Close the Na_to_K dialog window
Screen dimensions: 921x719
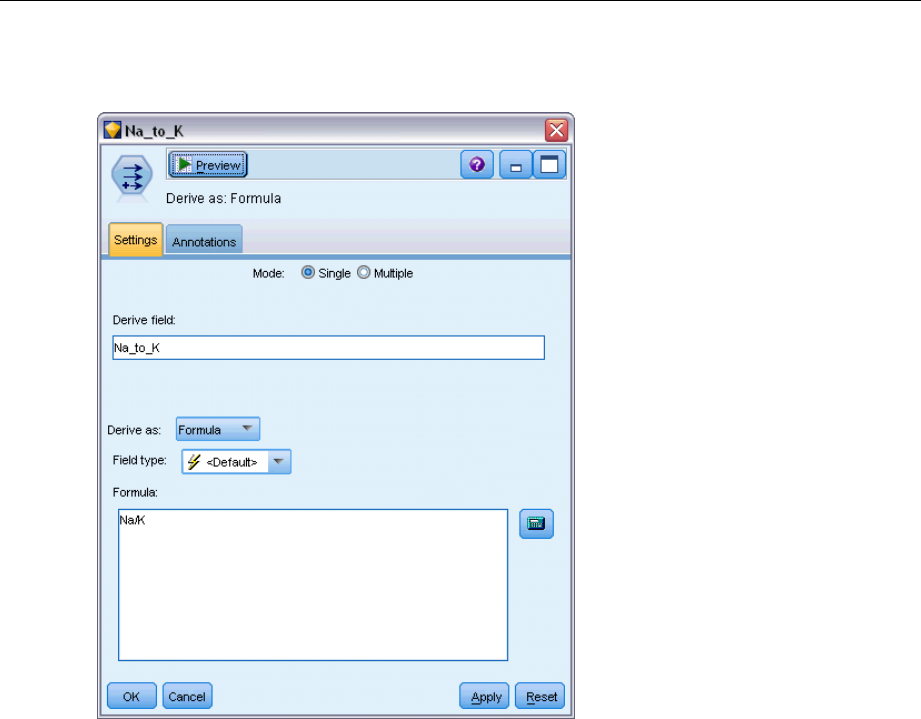coord(556,130)
